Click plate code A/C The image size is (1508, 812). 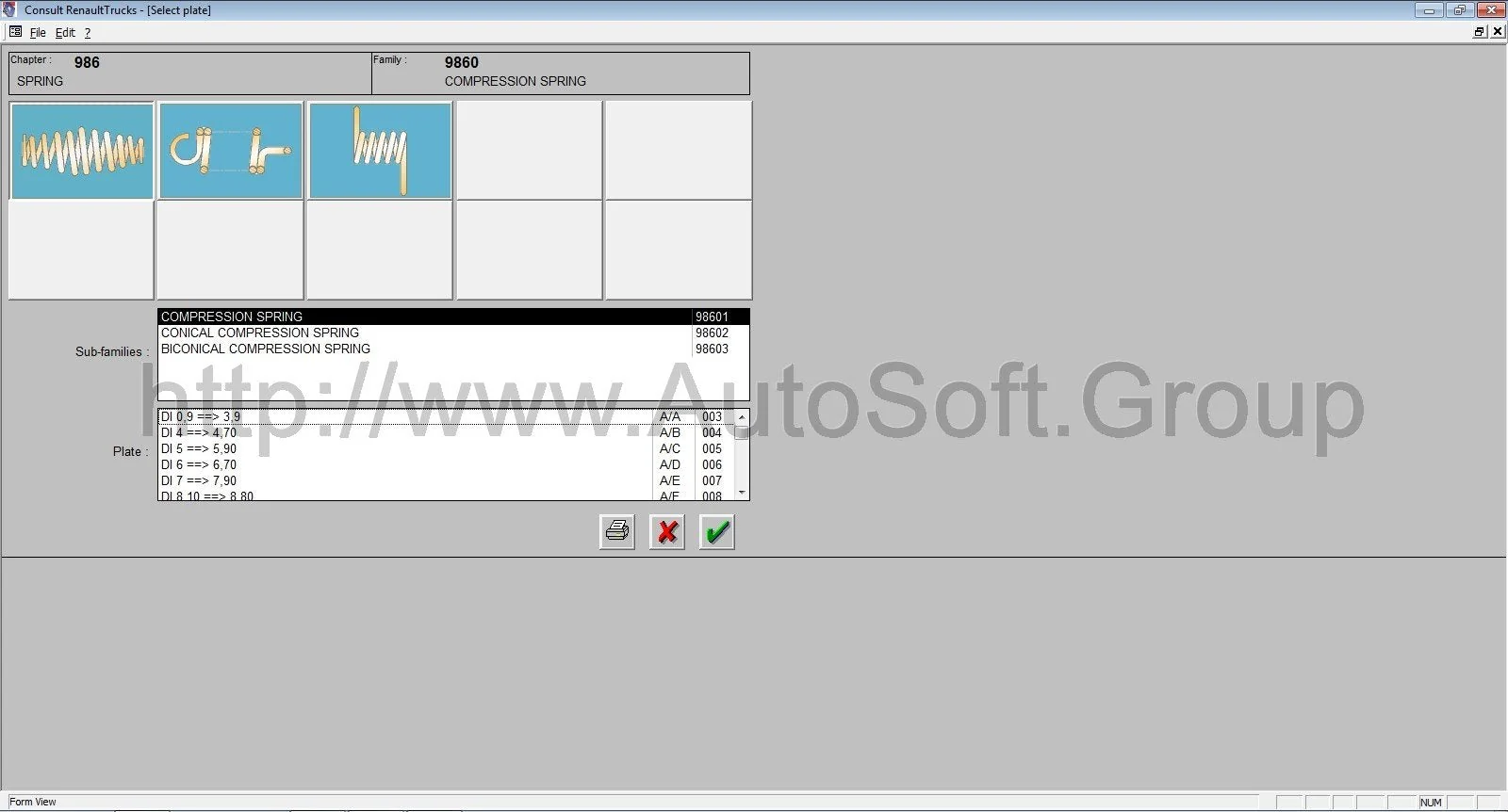click(x=670, y=448)
